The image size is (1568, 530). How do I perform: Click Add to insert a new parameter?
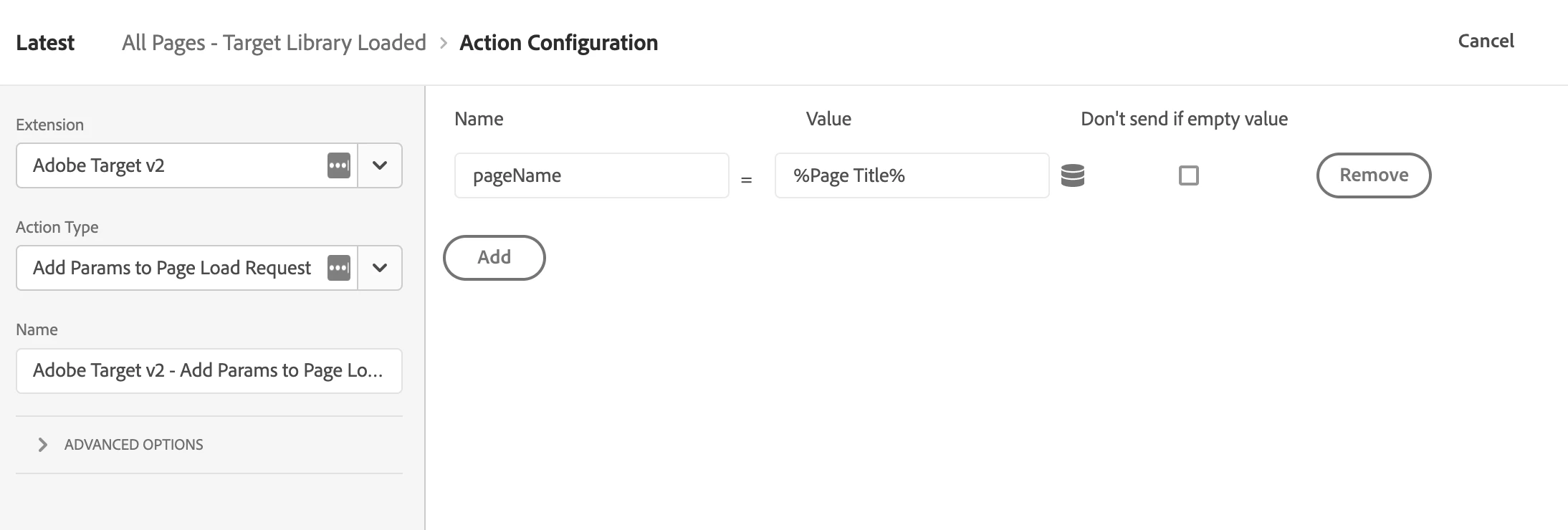click(x=494, y=258)
